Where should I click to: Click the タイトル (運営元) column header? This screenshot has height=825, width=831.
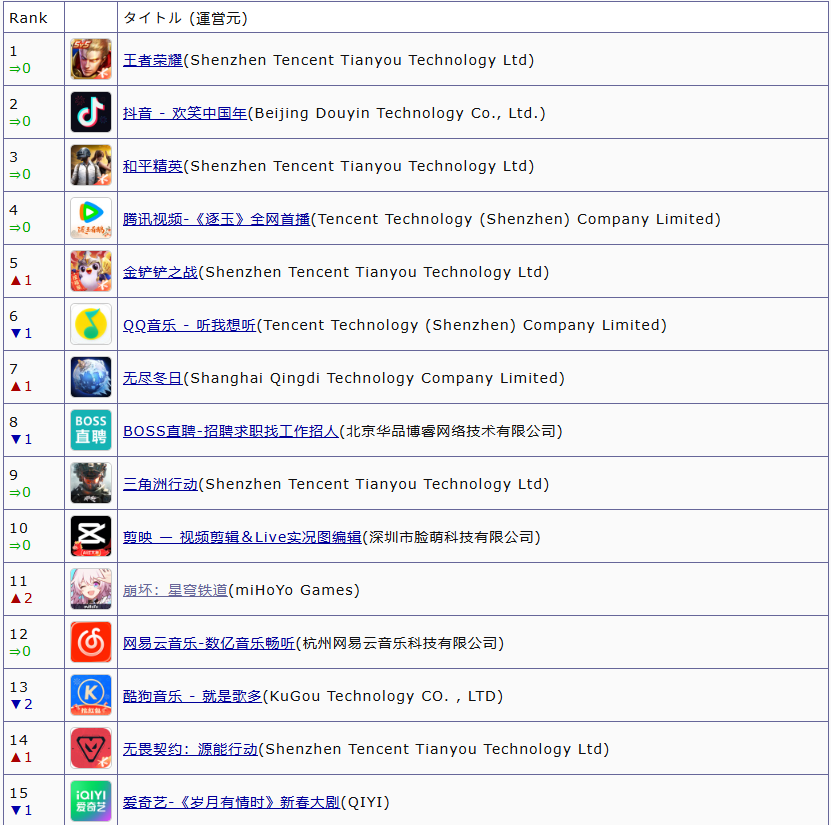pos(473,17)
